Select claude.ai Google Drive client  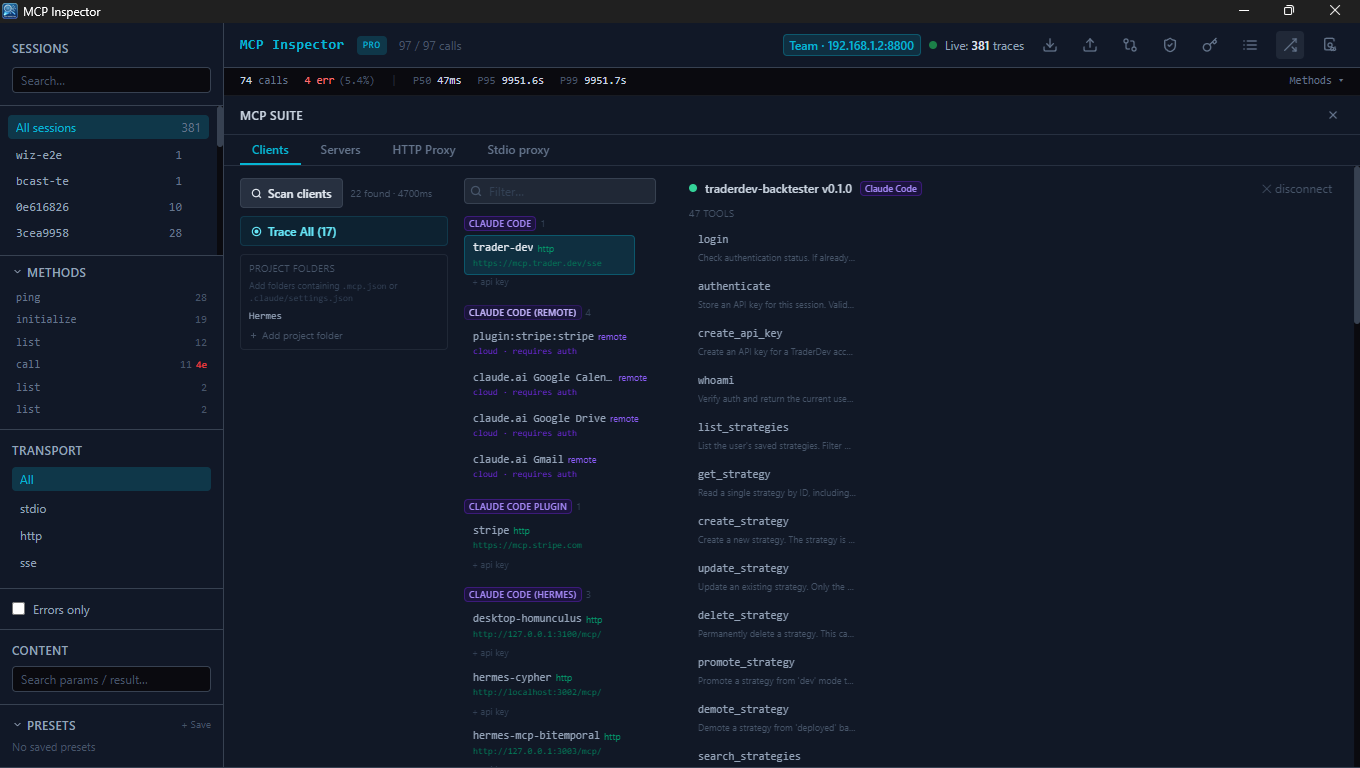[549, 425]
